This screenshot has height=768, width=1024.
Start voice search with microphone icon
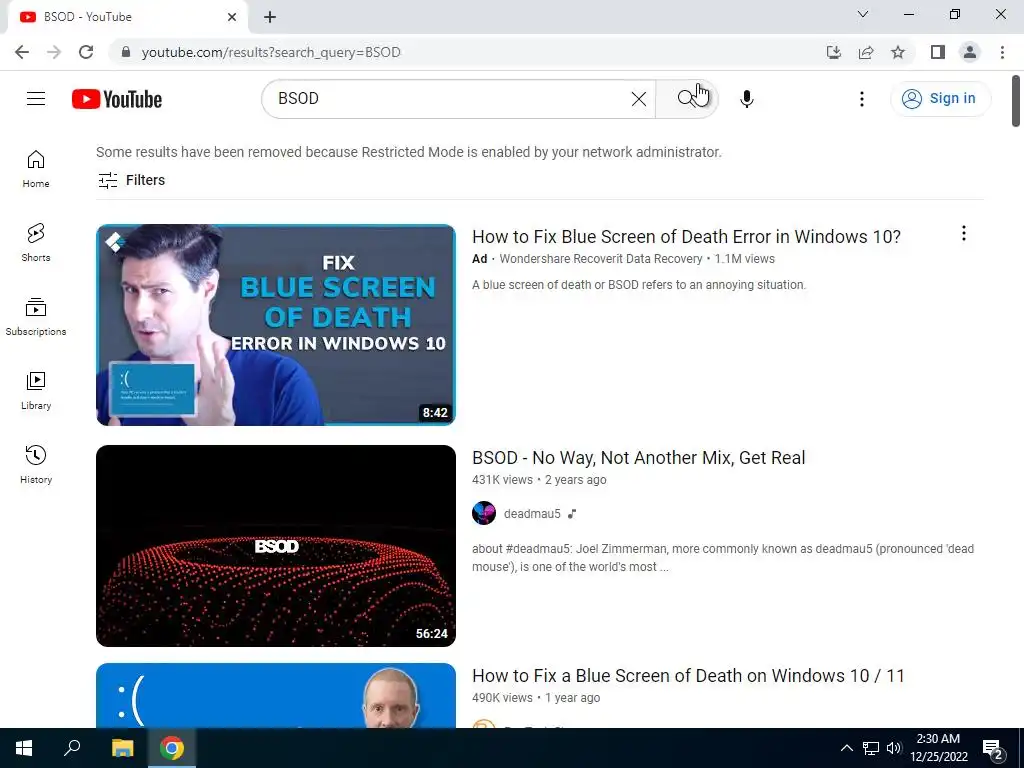coord(746,99)
